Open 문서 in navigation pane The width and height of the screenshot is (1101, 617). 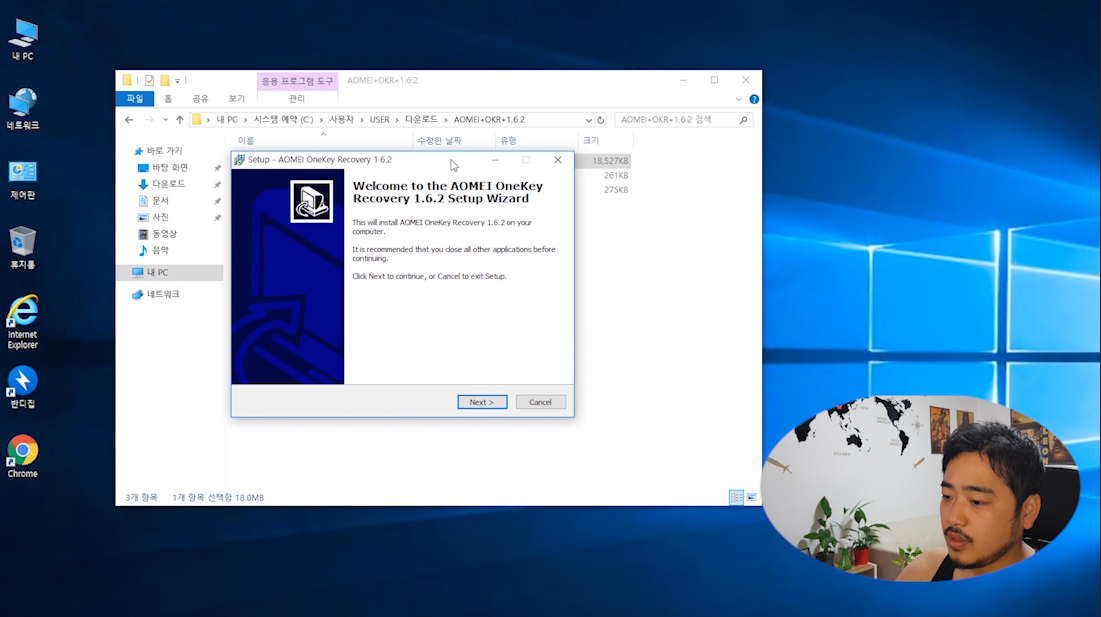tap(160, 201)
